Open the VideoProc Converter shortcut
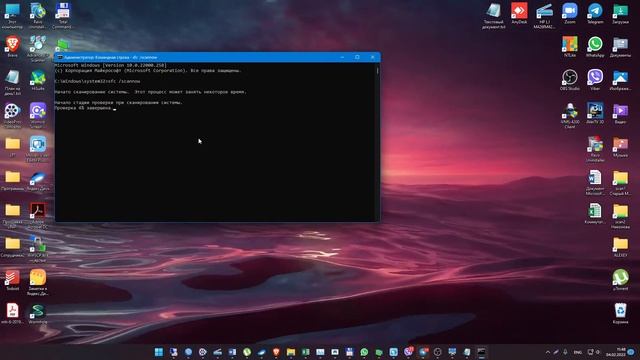 12,115
